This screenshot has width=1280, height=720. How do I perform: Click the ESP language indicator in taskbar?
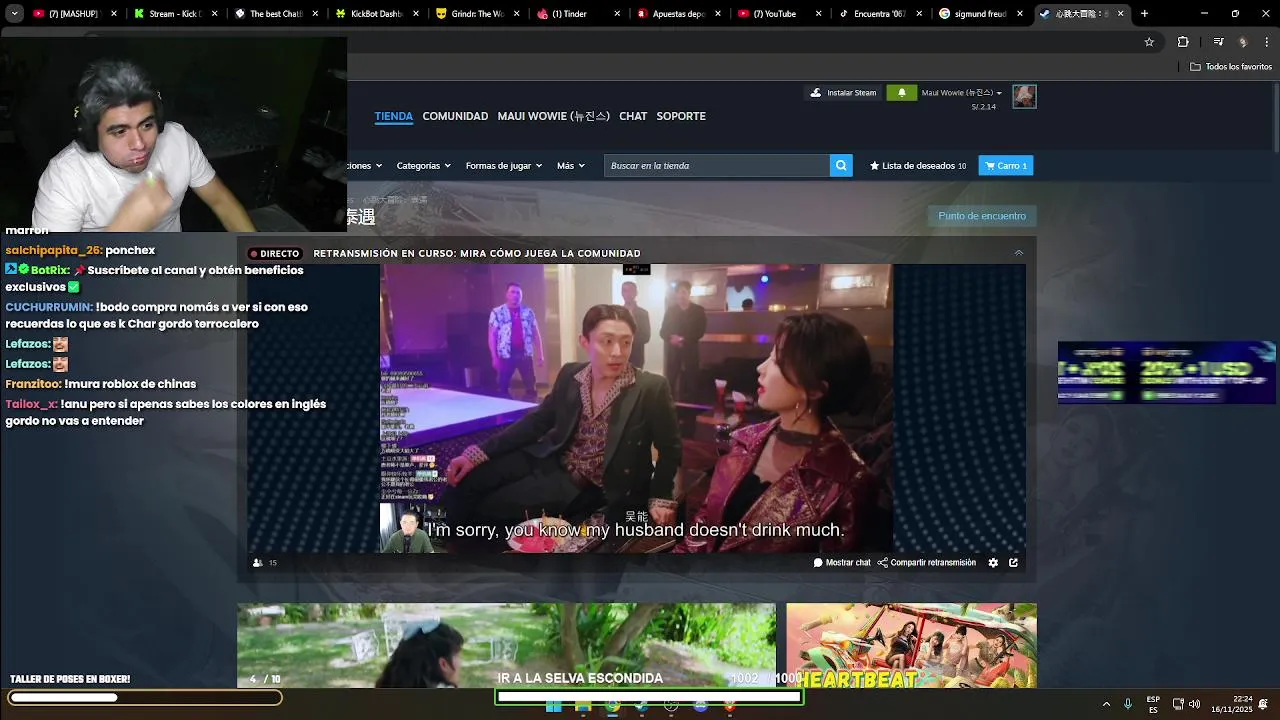(1153, 704)
